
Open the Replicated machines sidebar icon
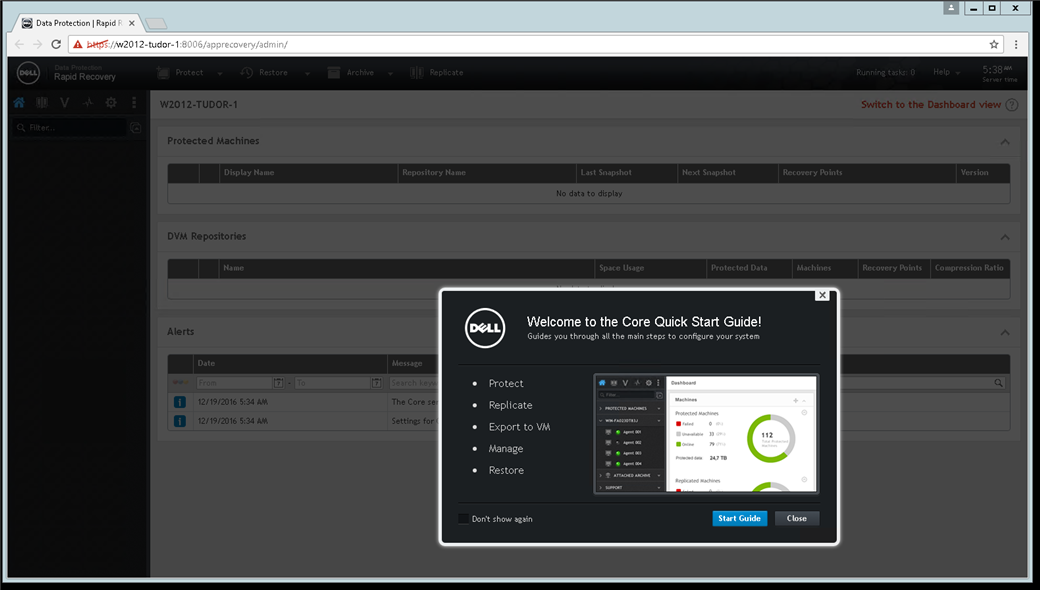42,102
